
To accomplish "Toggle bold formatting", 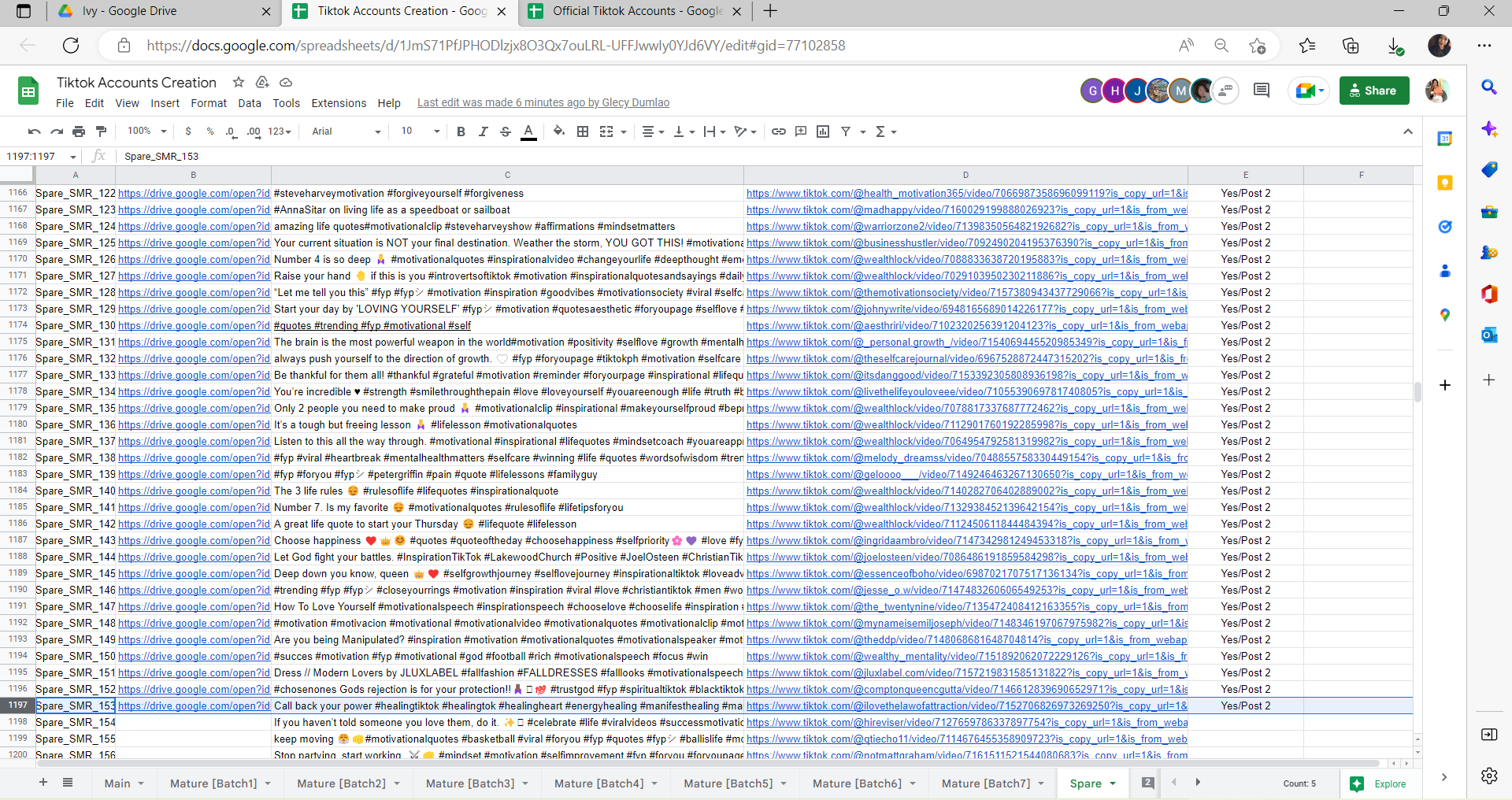I will 461,131.
